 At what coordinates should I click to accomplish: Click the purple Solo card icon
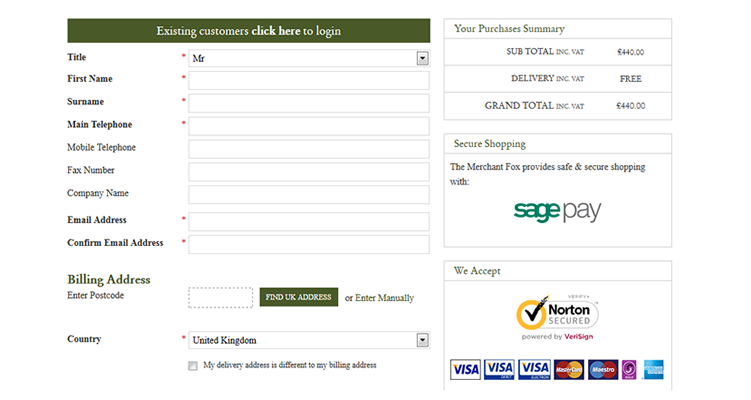pos(629,369)
